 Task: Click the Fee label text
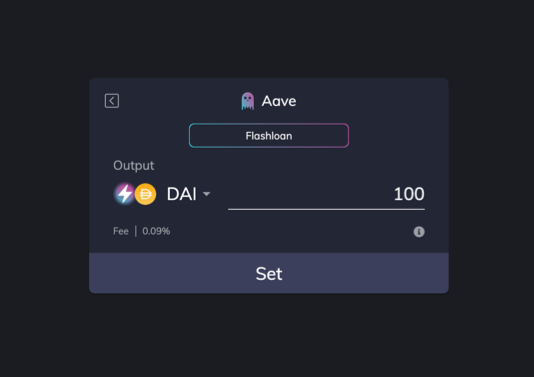pyautogui.click(x=121, y=231)
